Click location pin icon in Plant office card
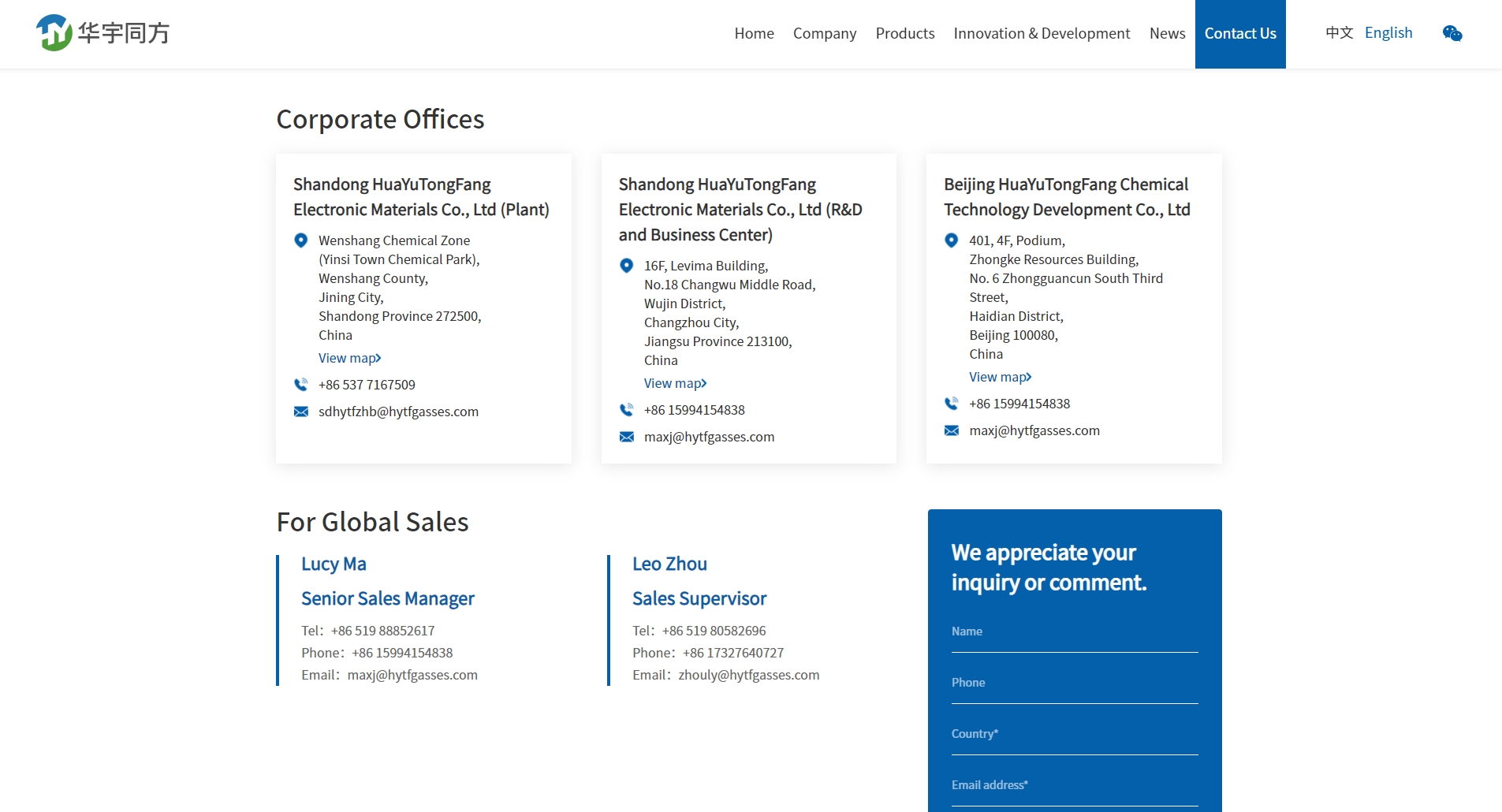This screenshot has width=1502, height=812. click(x=301, y=240)
